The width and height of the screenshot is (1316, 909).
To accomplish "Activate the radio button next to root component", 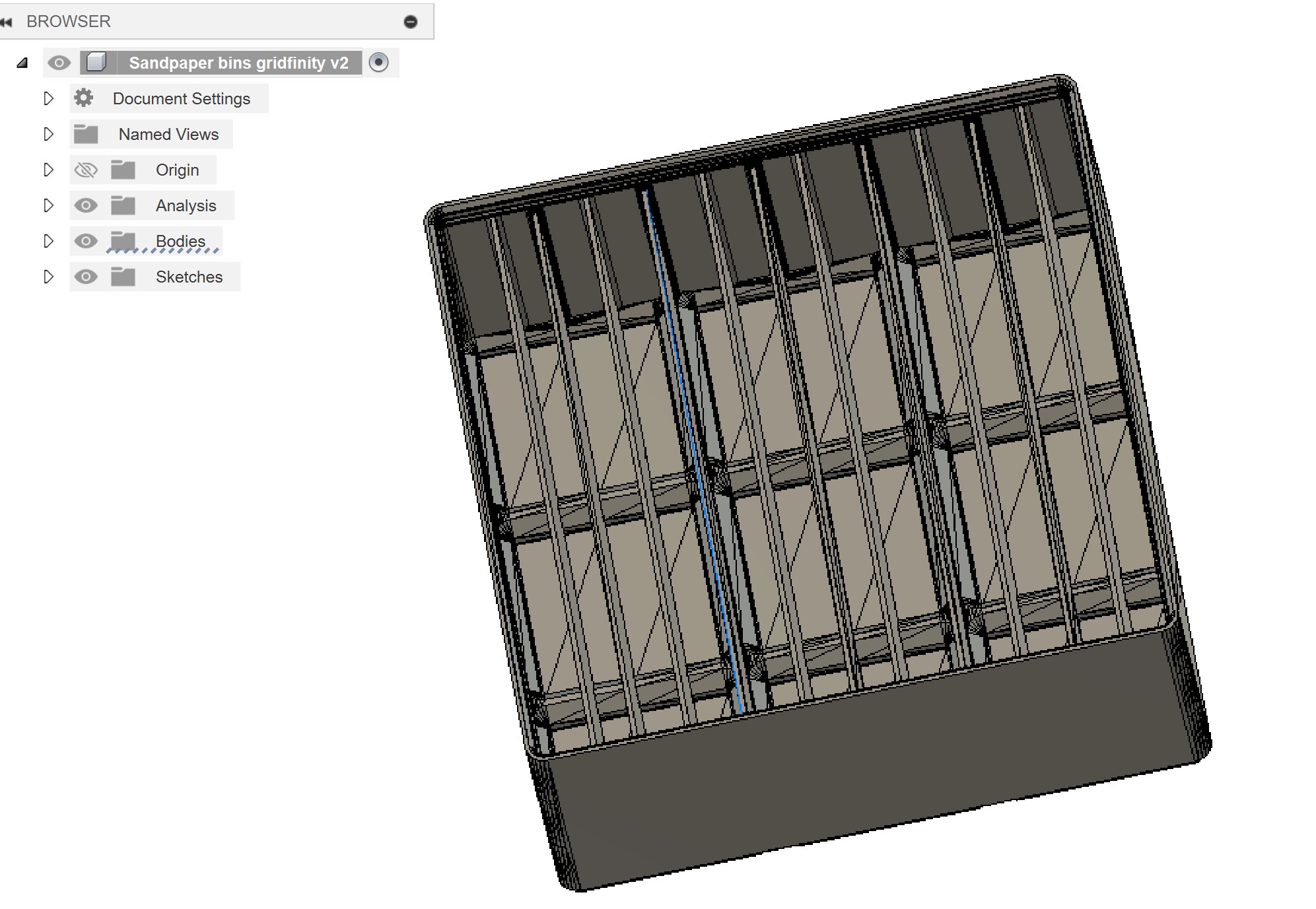I will click(378, 62).
